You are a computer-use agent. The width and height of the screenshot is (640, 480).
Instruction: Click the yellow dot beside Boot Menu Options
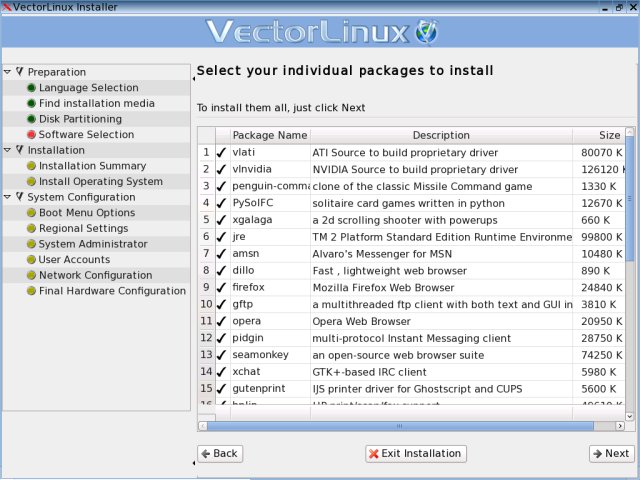point(31,213)
